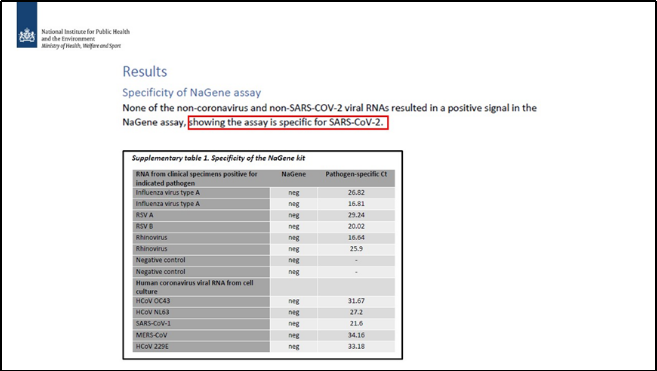Image resolution: width=657 pixels, height=371 pixels.
Task: Click the Specificity of NaGene assay subheading
Action: tap(191, 92)
